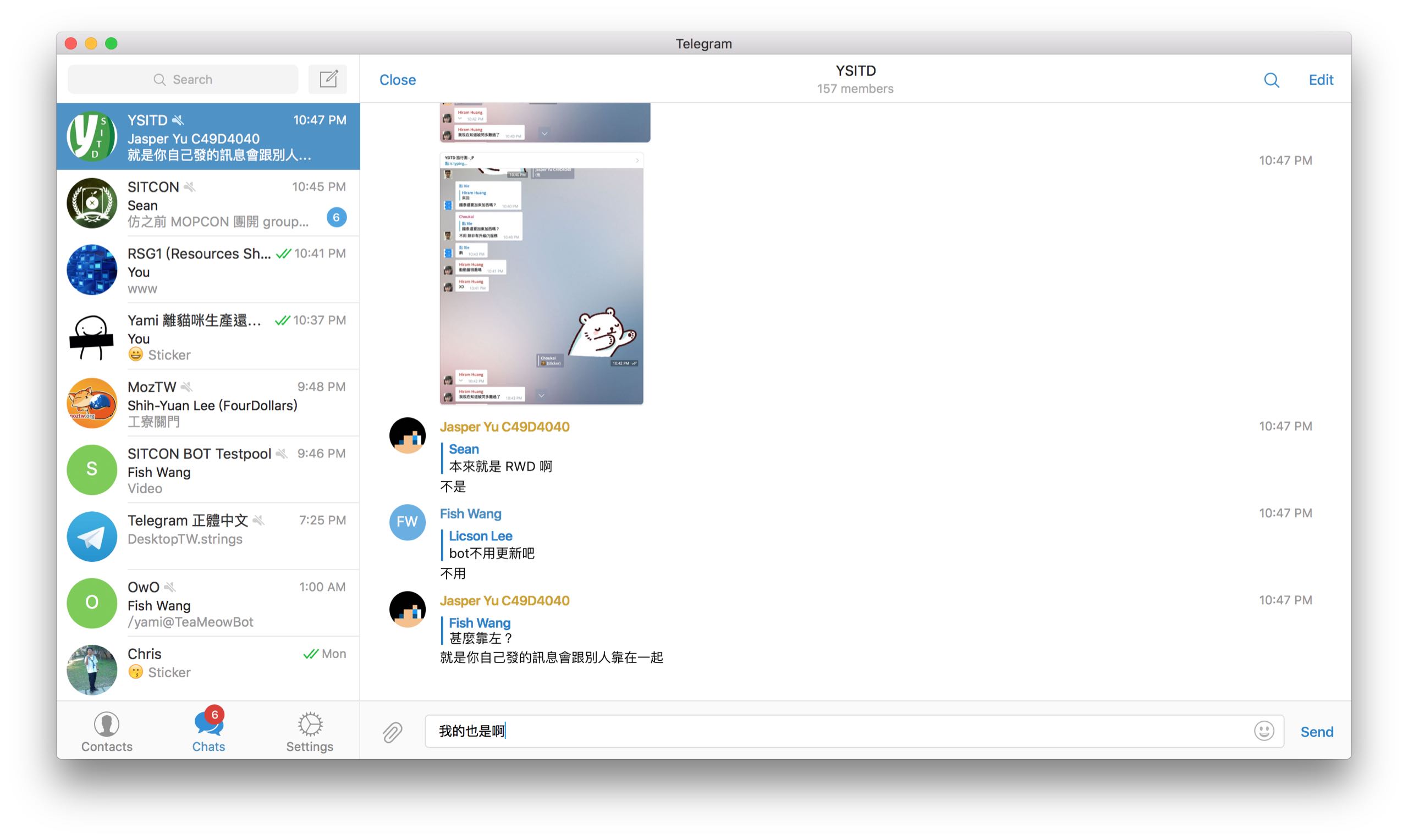Click the 工寮關門 preview in MozTW
Screen dimensions: 1408x840
(x=153, y=422)
